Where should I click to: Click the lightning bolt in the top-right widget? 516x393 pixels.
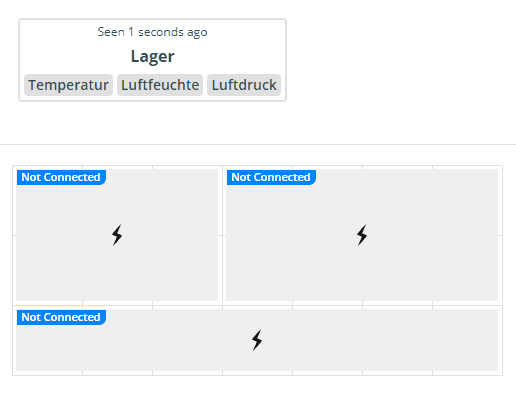[362, 235]
